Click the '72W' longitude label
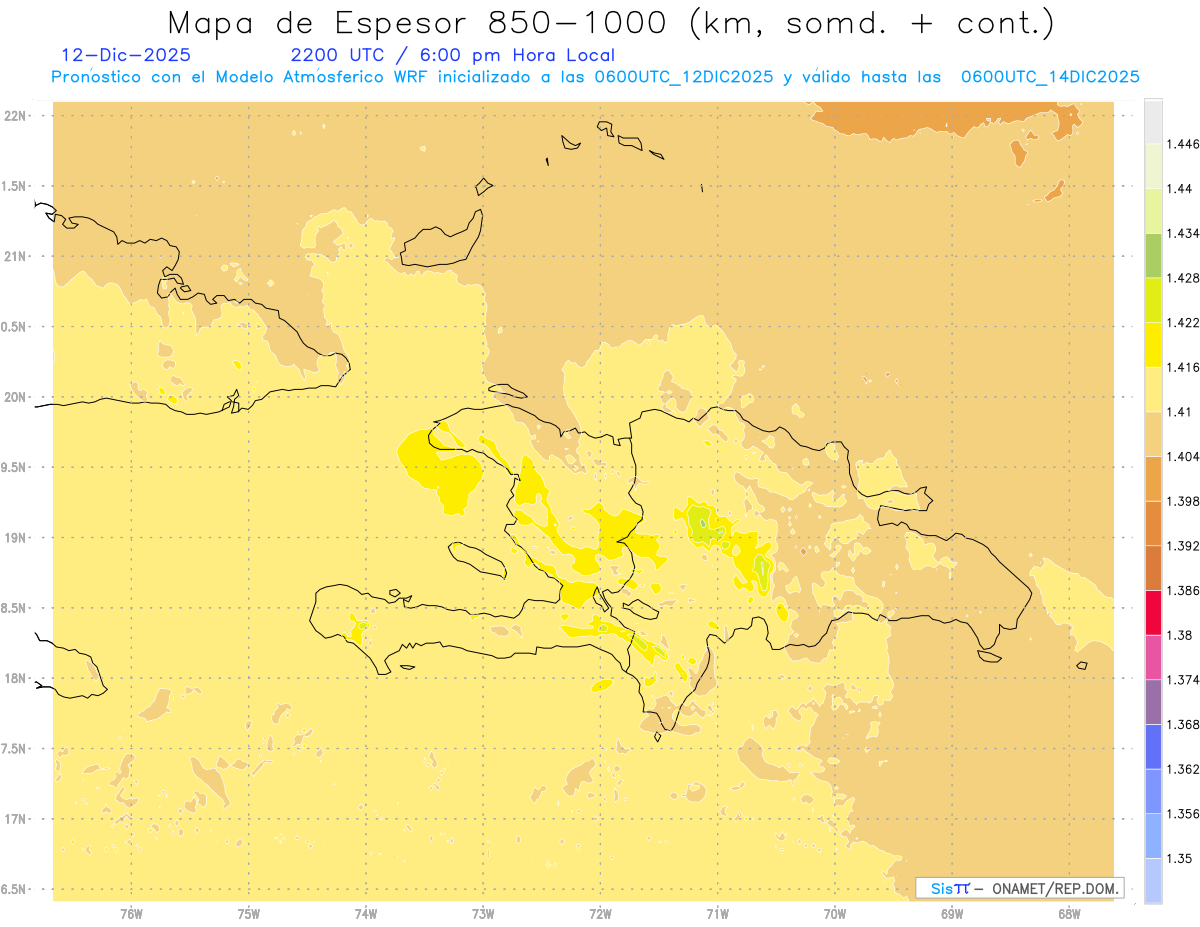 pyautogui.click(x=600, y=914)
